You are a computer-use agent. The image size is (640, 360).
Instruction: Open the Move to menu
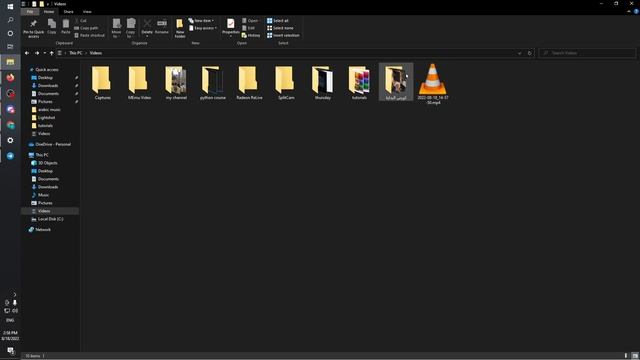[x=116, y=28]
